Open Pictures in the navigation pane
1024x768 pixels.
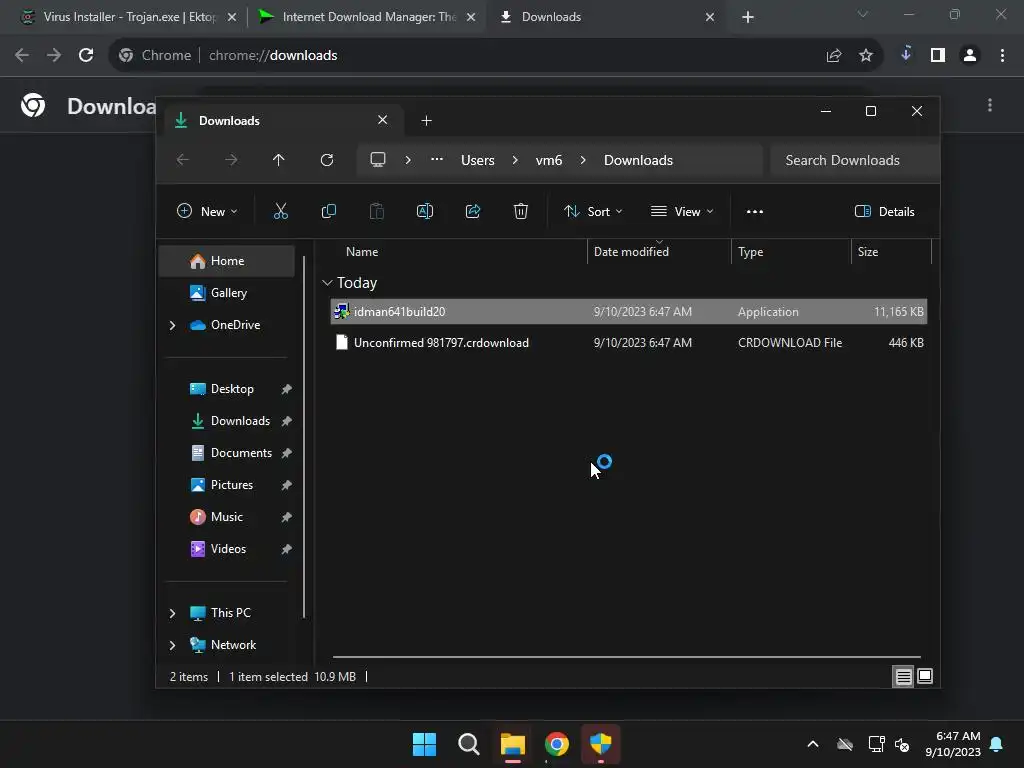pos(227,485)
